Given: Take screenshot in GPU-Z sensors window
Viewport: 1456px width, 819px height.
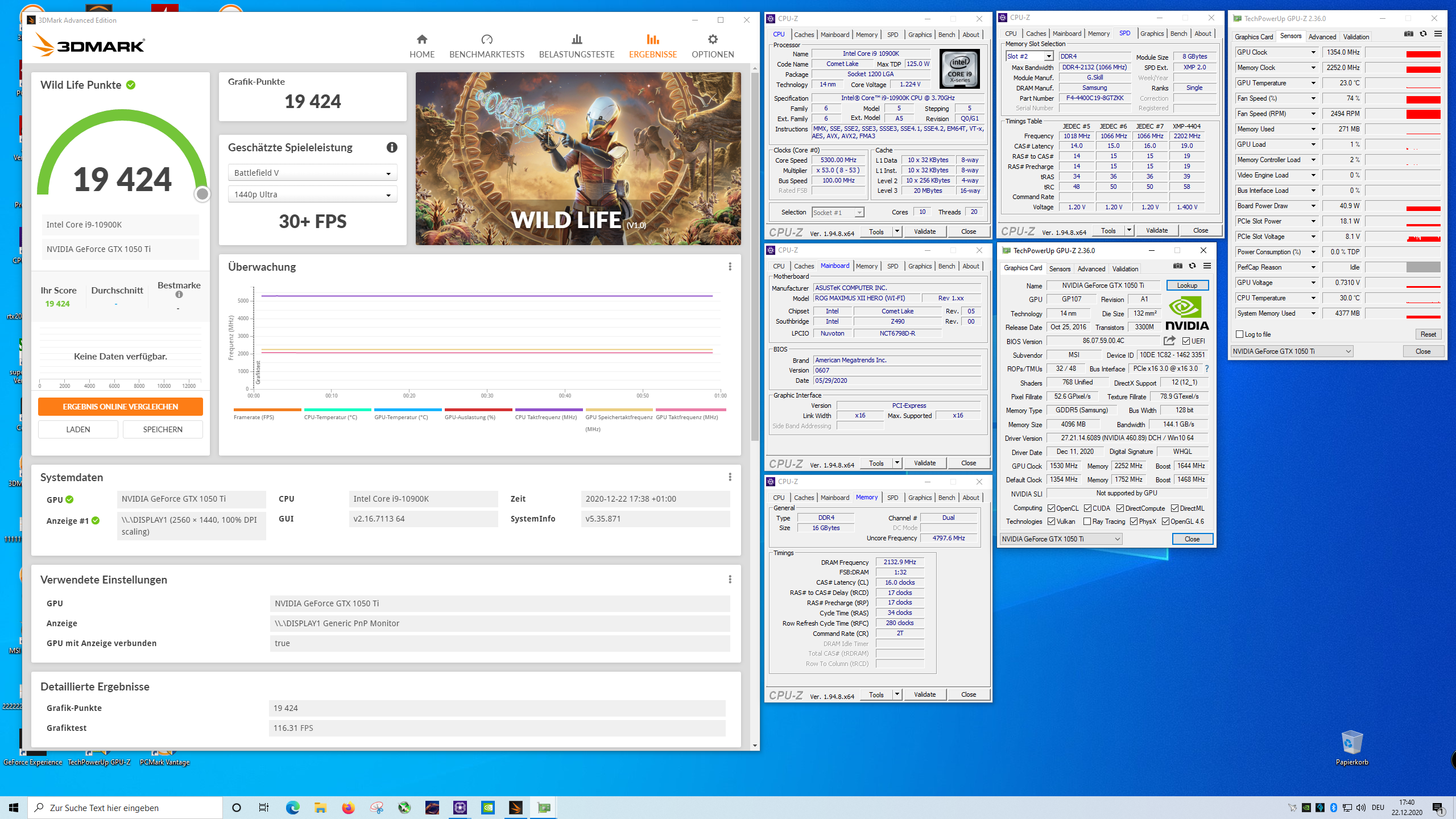Looking at the screenshot, I should point(1409,34).
